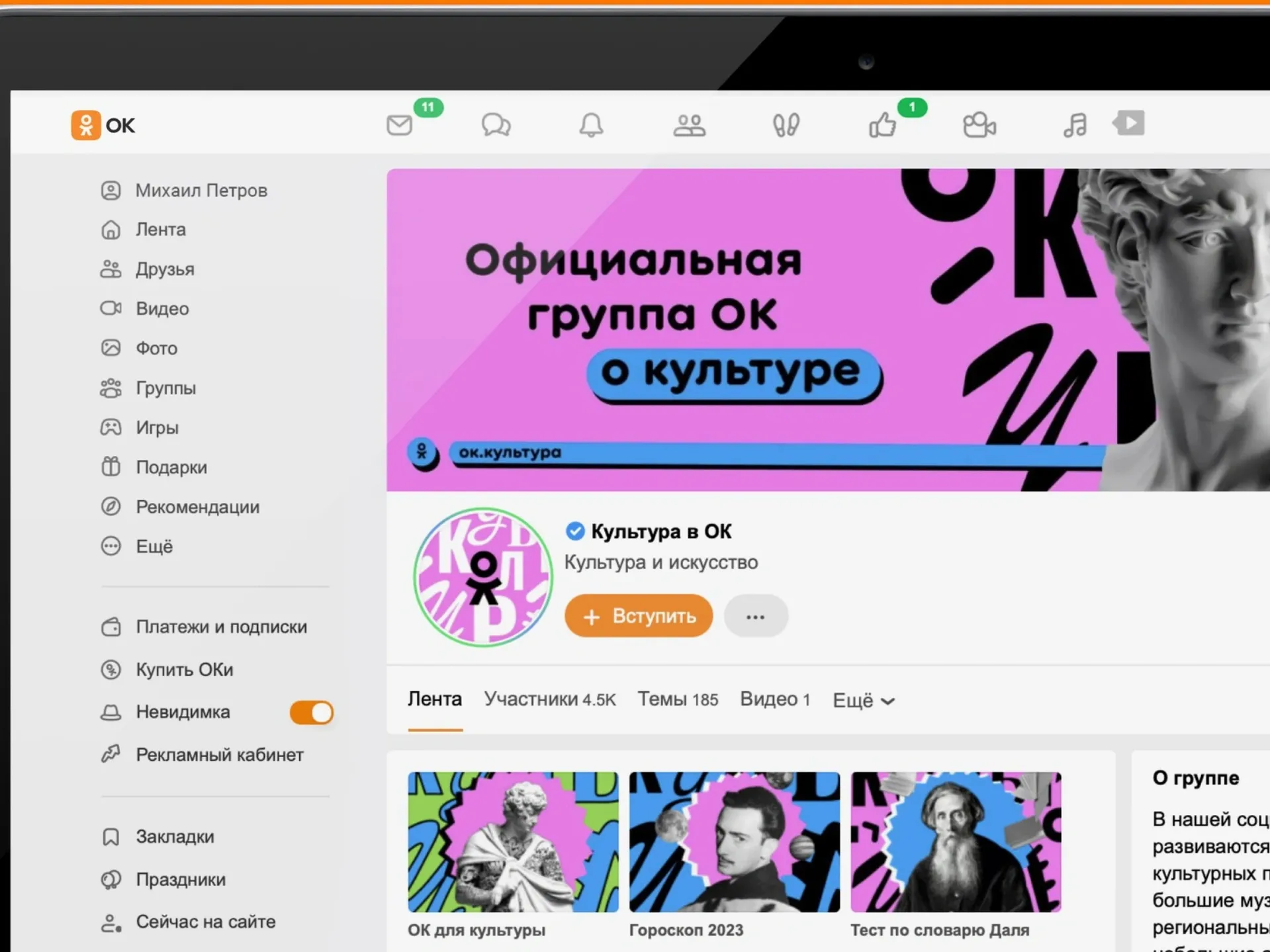Open Михаил Петров profile link
Image resolution: width=1270 pixels, height=952 pixels.
point(201,191)
